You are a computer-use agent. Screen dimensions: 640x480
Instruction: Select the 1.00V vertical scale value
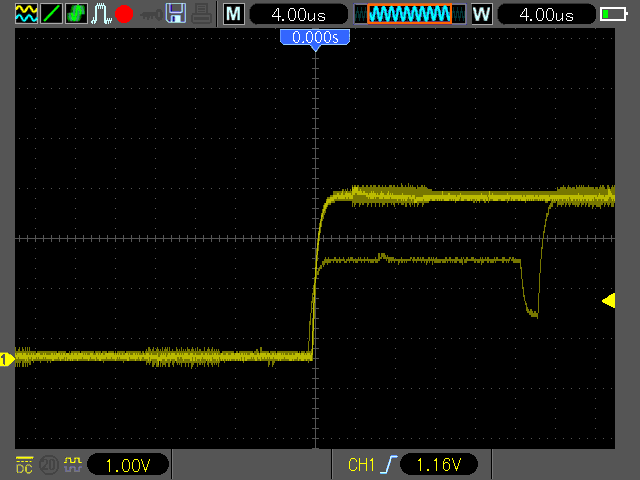coord(128,465)
